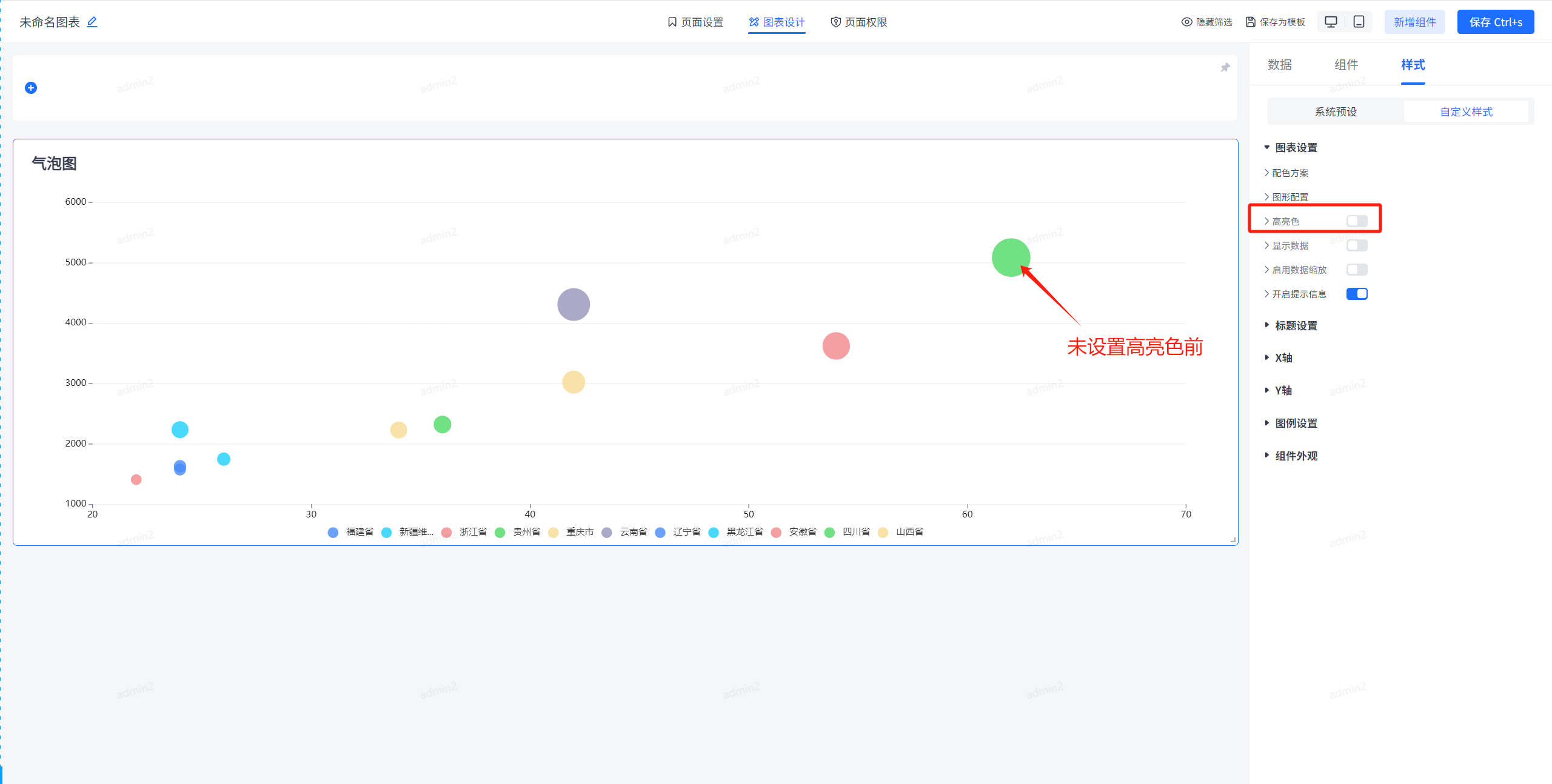Switch to desktop preview icon
Screen dimensions: 1552x784
click(x=1331, y=22)
